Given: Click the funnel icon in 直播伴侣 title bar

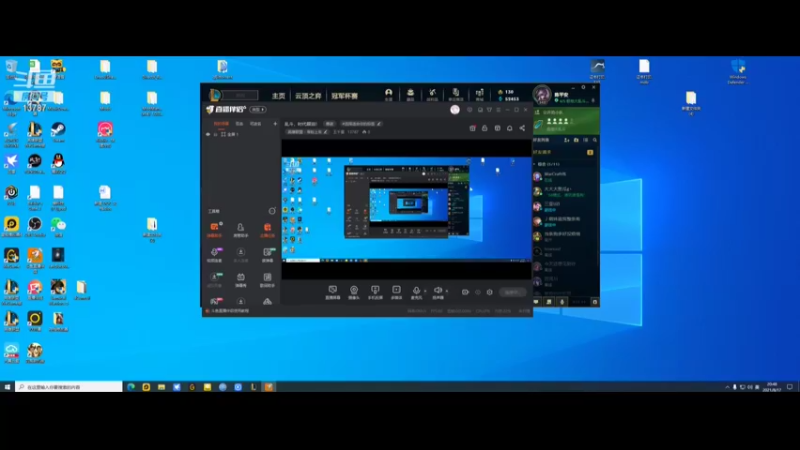Looking at the screenshot, I should point(489,110).
